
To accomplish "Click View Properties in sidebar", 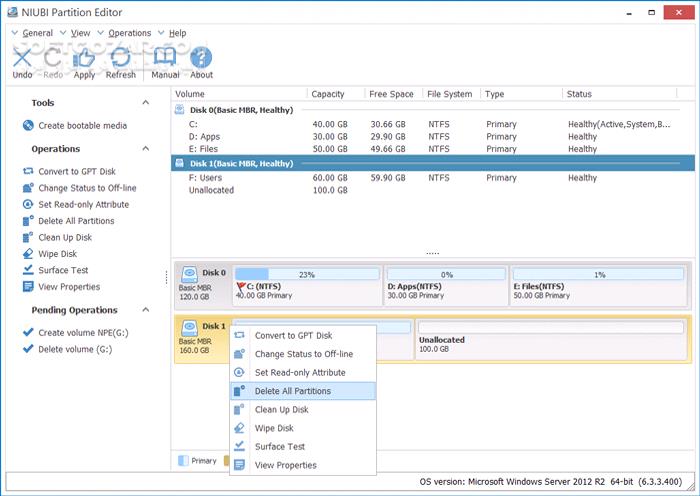I will (69, 287).
